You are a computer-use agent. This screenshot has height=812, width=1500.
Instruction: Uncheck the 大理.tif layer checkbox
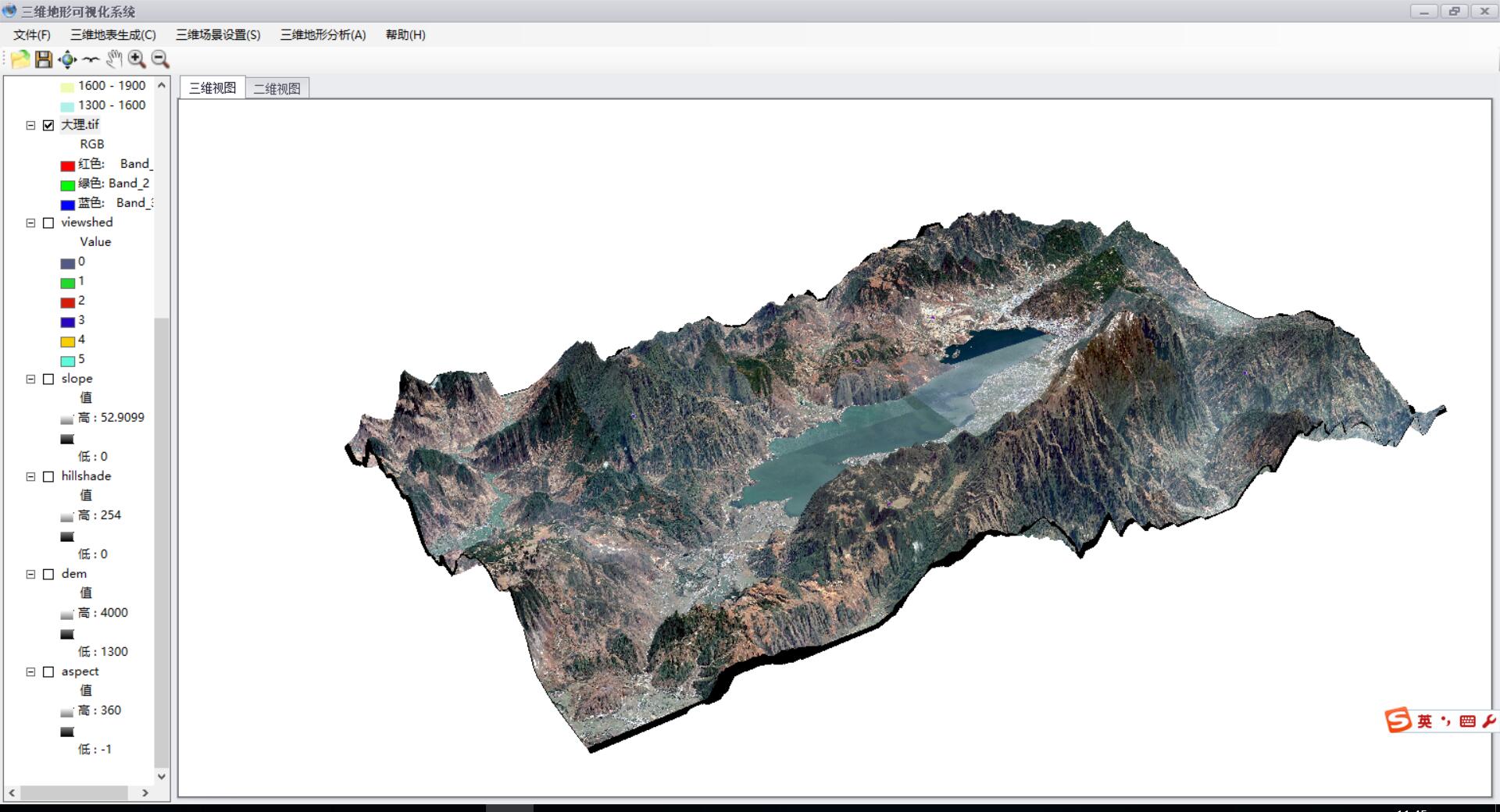coord(48,125)
